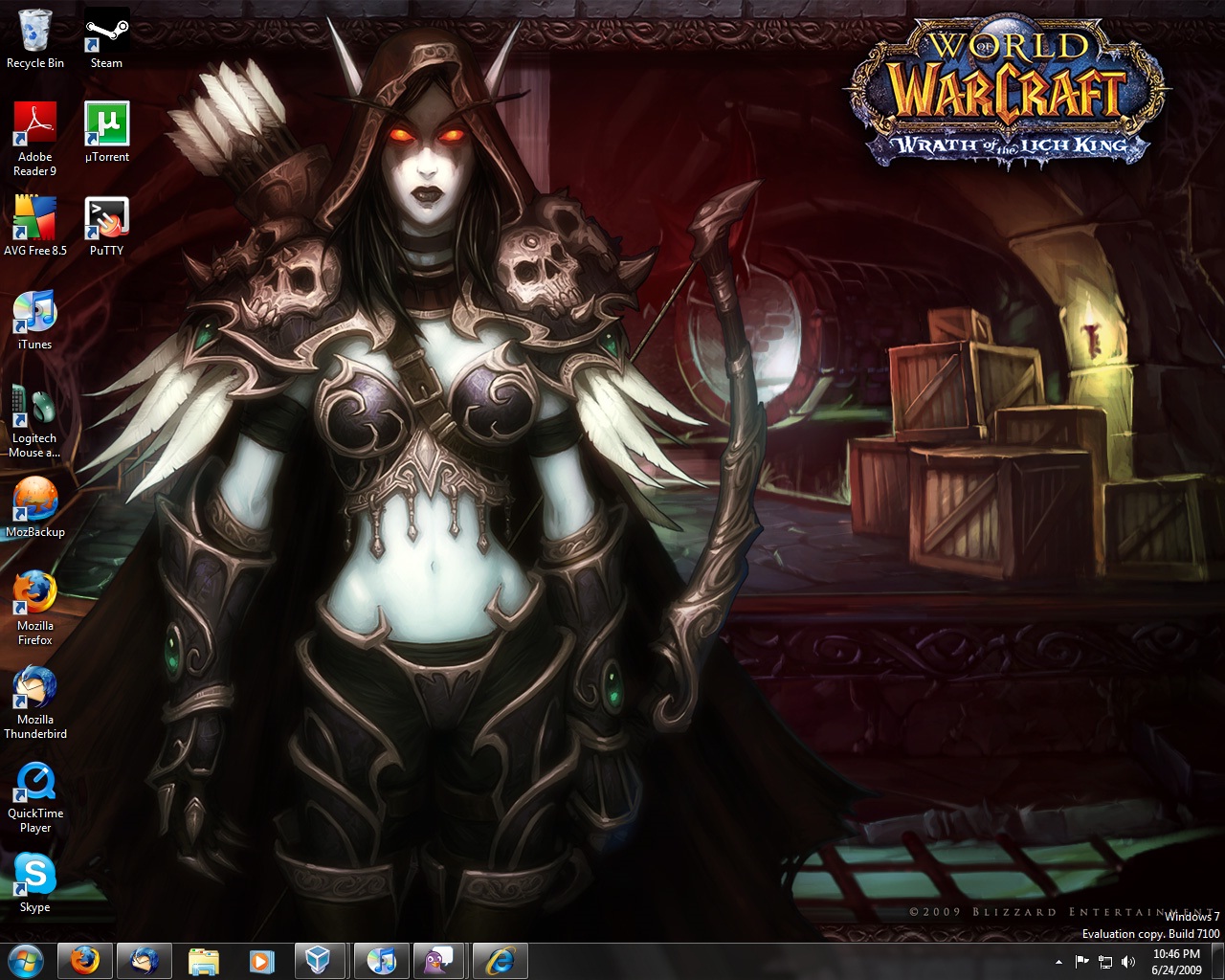Switch to iTunes on the taskbar
This screenshot has height=980, width=1225.
click(x=382, y=961)
